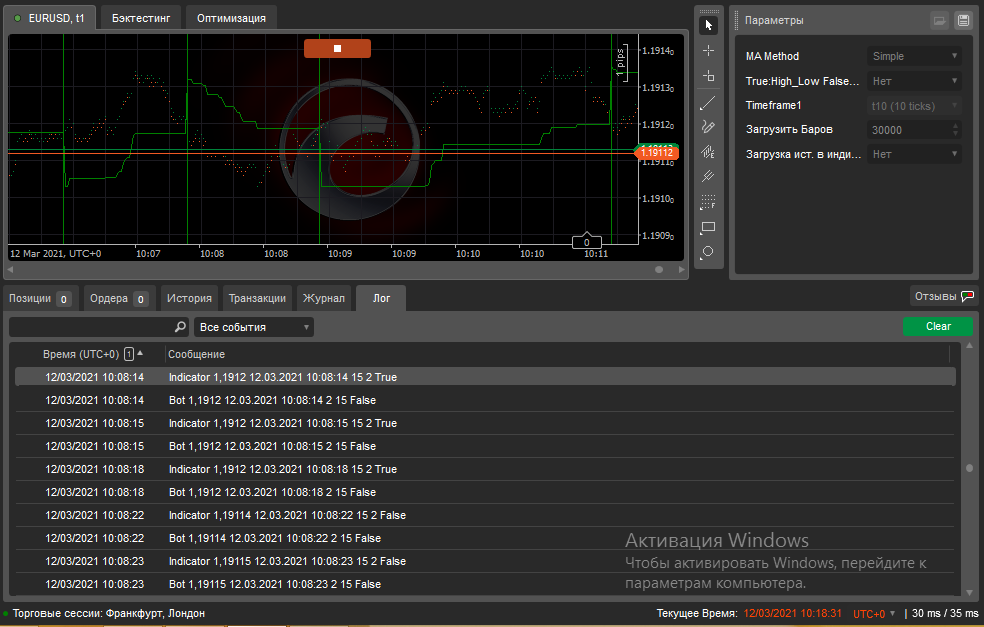This screenshot has width=984, height=627.
Task: Click the chart scroll left arrow
Action: coord(11,269)
